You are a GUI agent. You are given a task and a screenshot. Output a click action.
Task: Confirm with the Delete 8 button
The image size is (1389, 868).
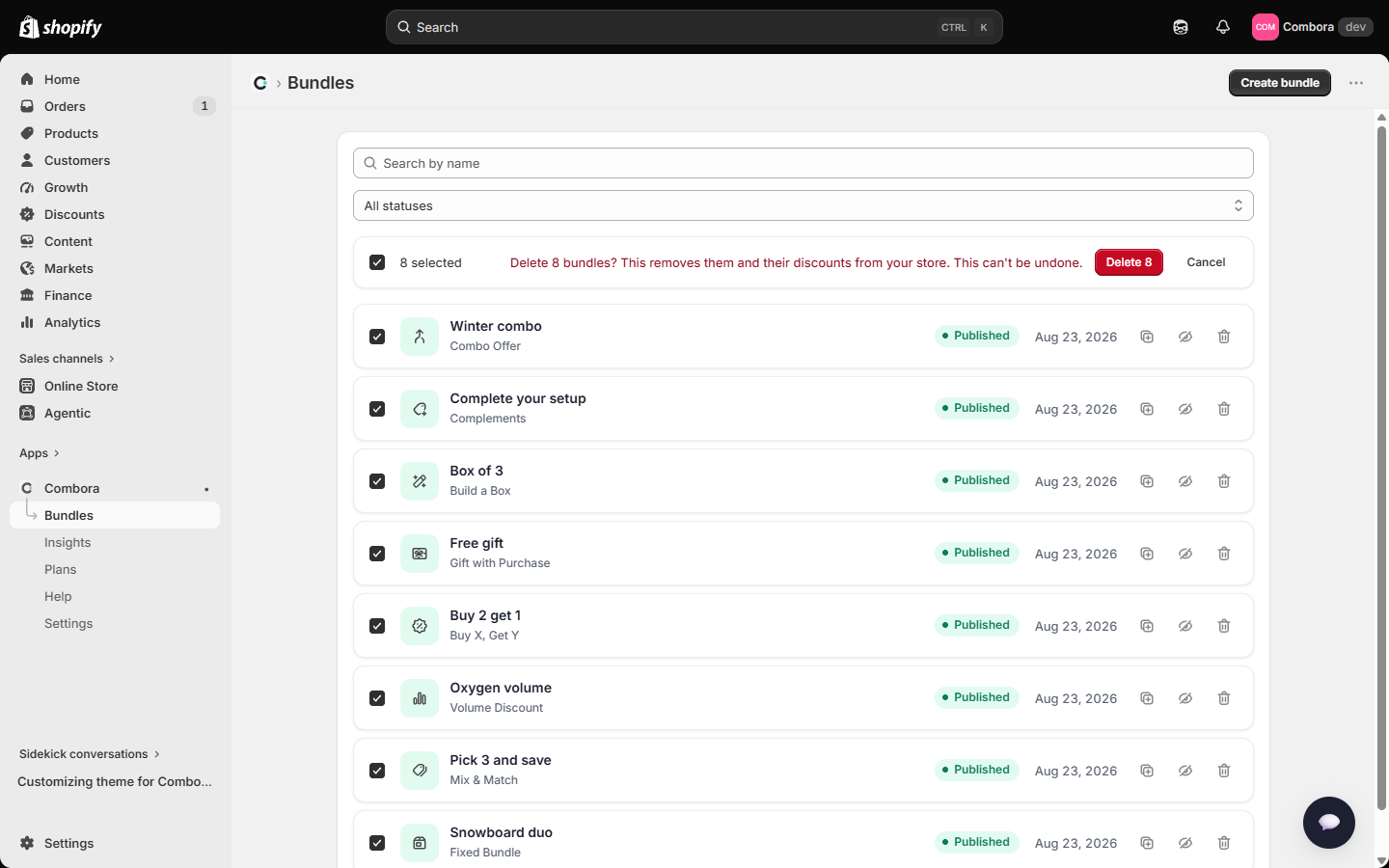(1129, 262)
